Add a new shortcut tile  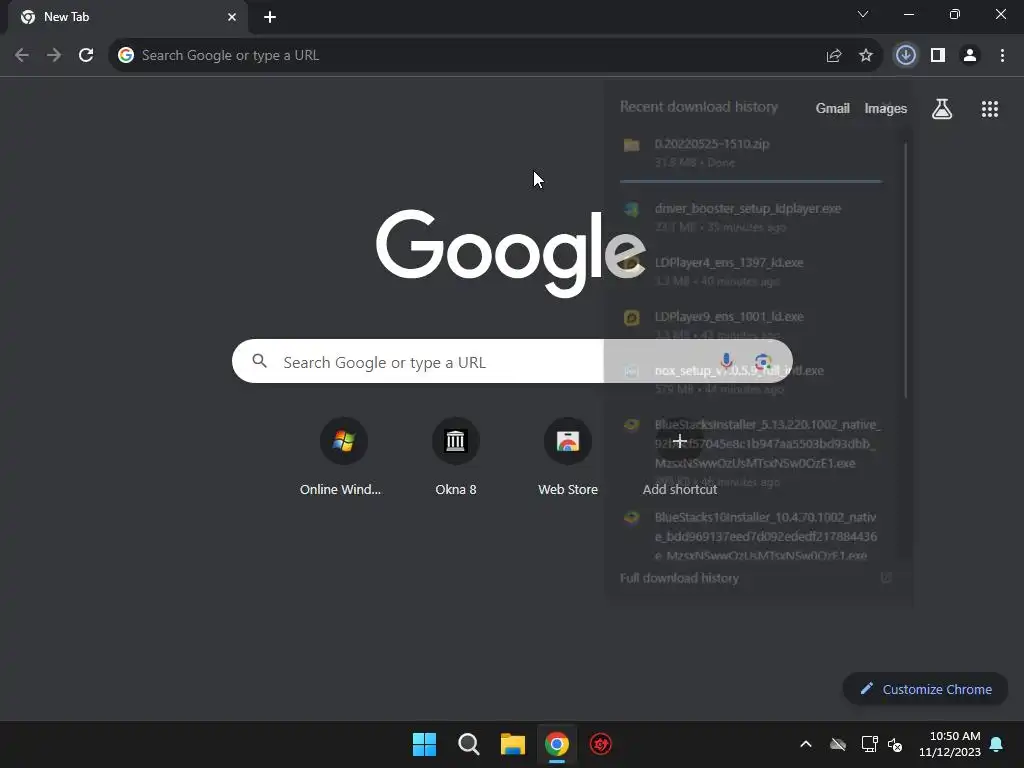tap(680, 457)
